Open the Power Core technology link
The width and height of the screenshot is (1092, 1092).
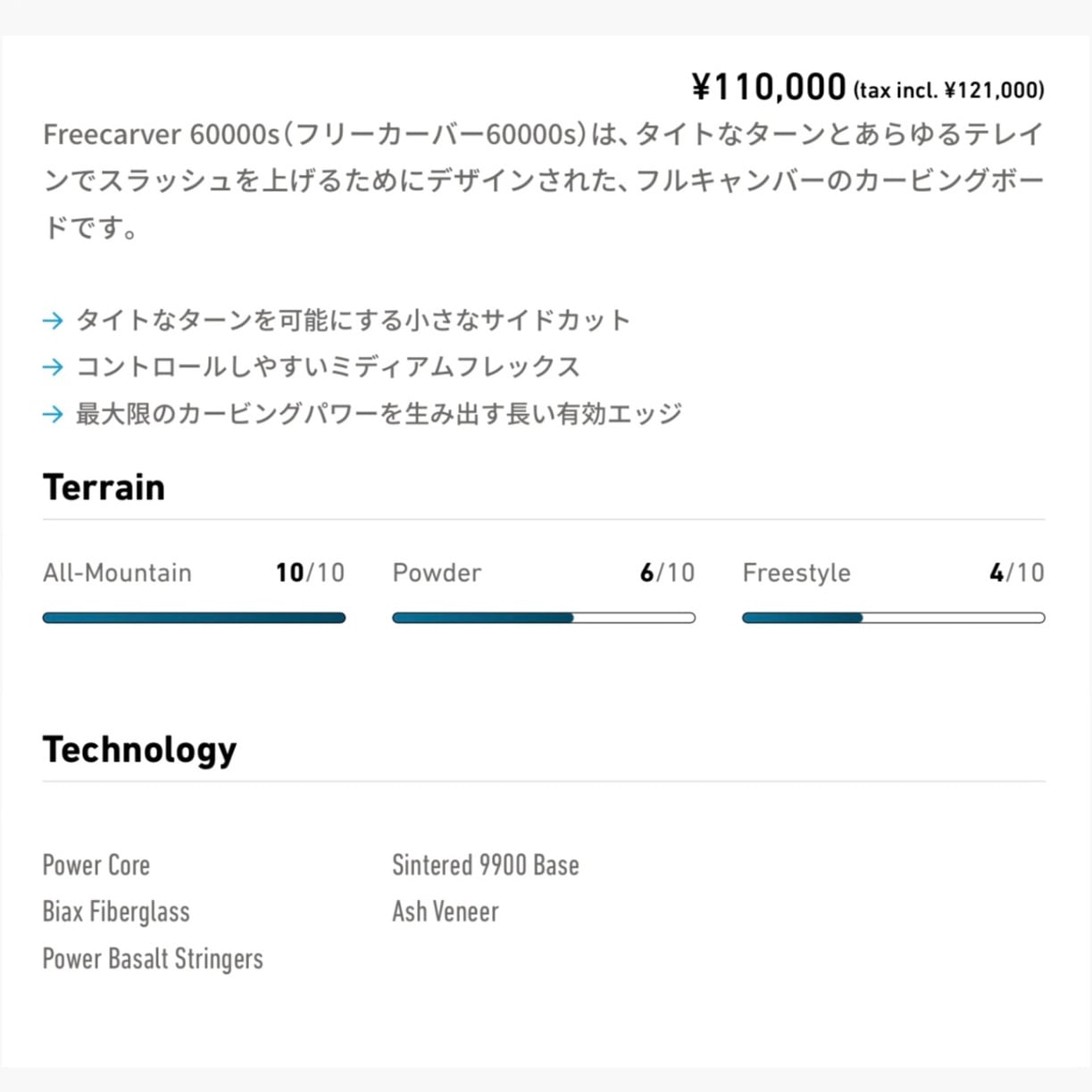pos(96,865)
